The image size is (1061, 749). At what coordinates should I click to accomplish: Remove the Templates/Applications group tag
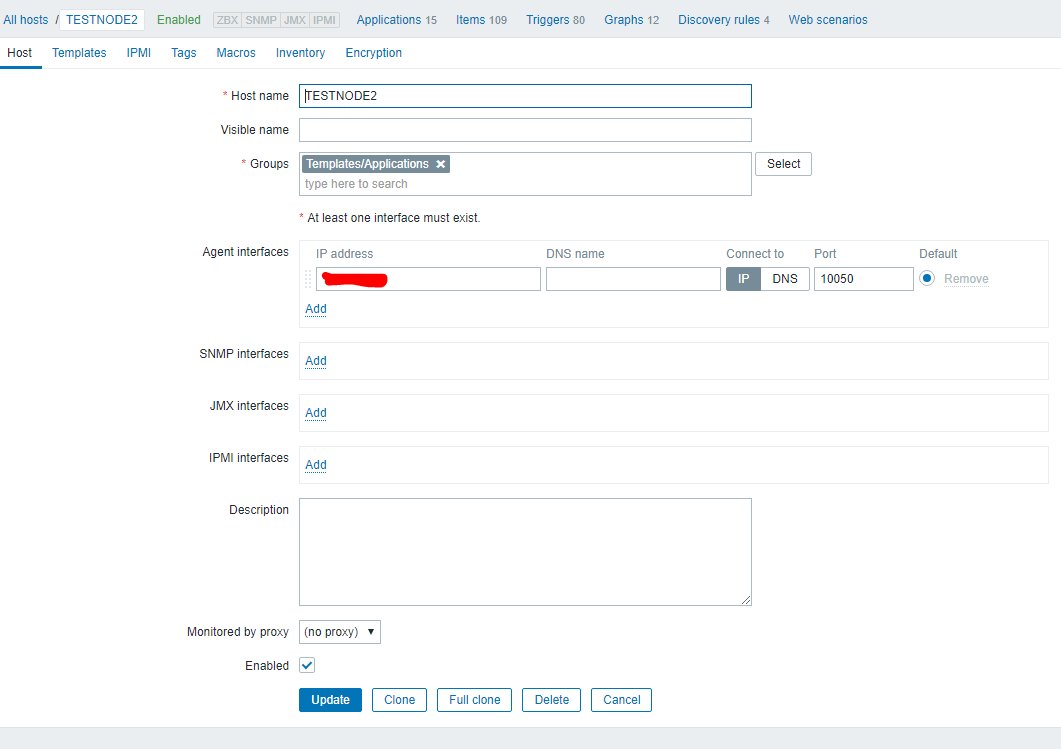441,164
